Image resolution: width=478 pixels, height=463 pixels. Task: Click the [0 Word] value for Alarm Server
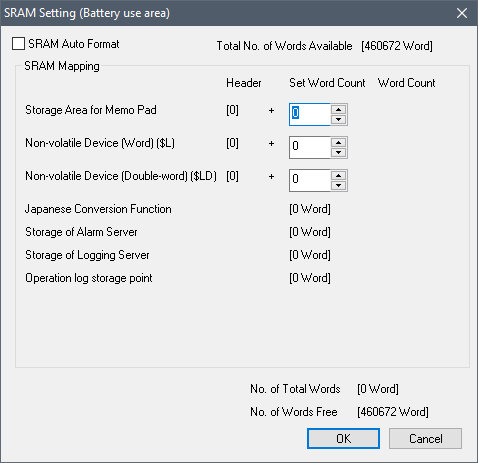(310, 232)
